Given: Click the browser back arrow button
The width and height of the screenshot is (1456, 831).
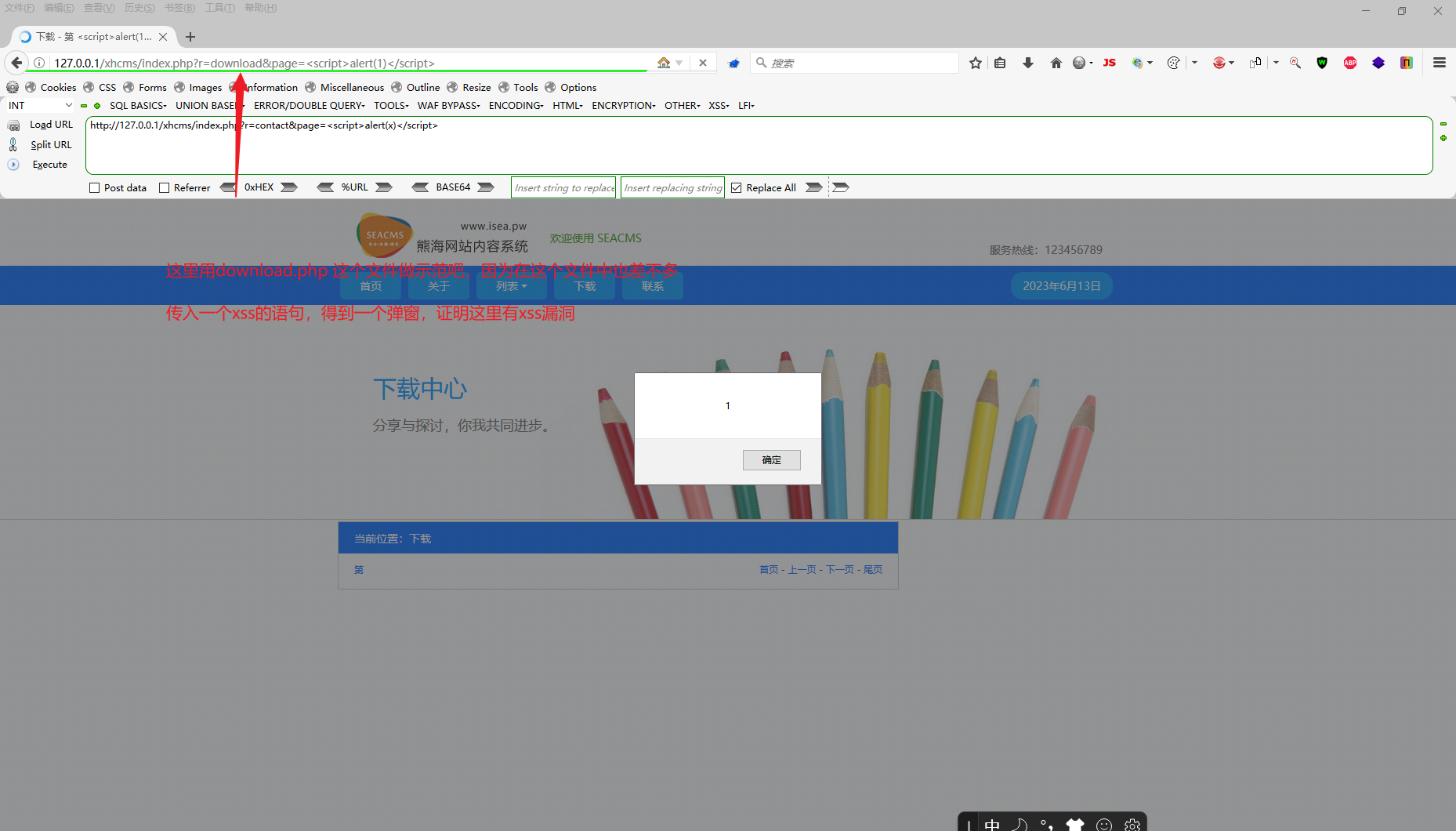Looking at the screenshot, I should click(16, 63).
